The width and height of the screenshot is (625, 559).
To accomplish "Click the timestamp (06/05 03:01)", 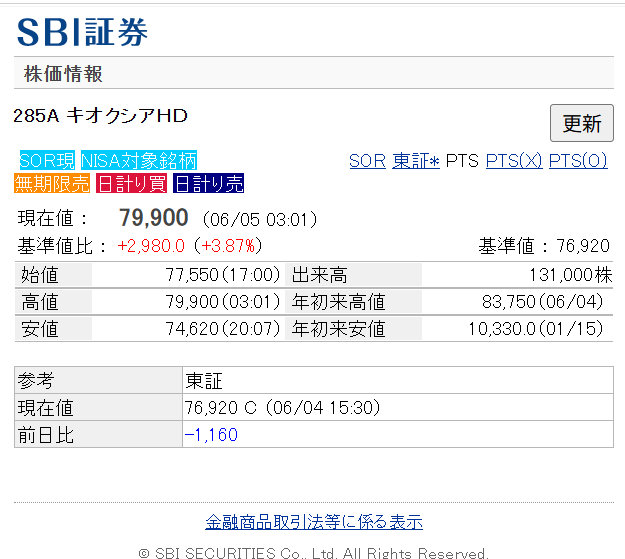I will [260, 220].
